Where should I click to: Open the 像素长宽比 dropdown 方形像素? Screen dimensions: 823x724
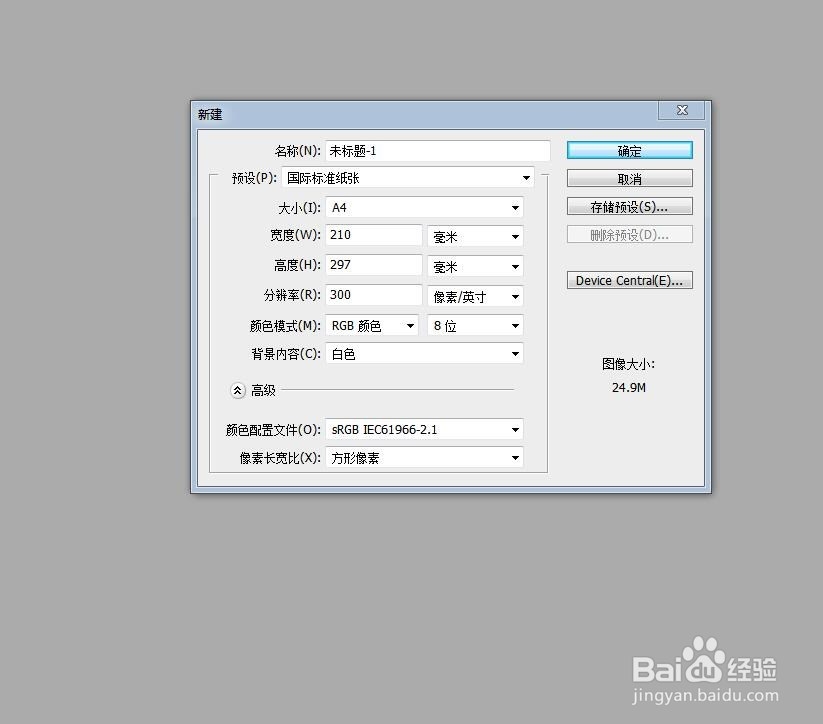point(424,458)
